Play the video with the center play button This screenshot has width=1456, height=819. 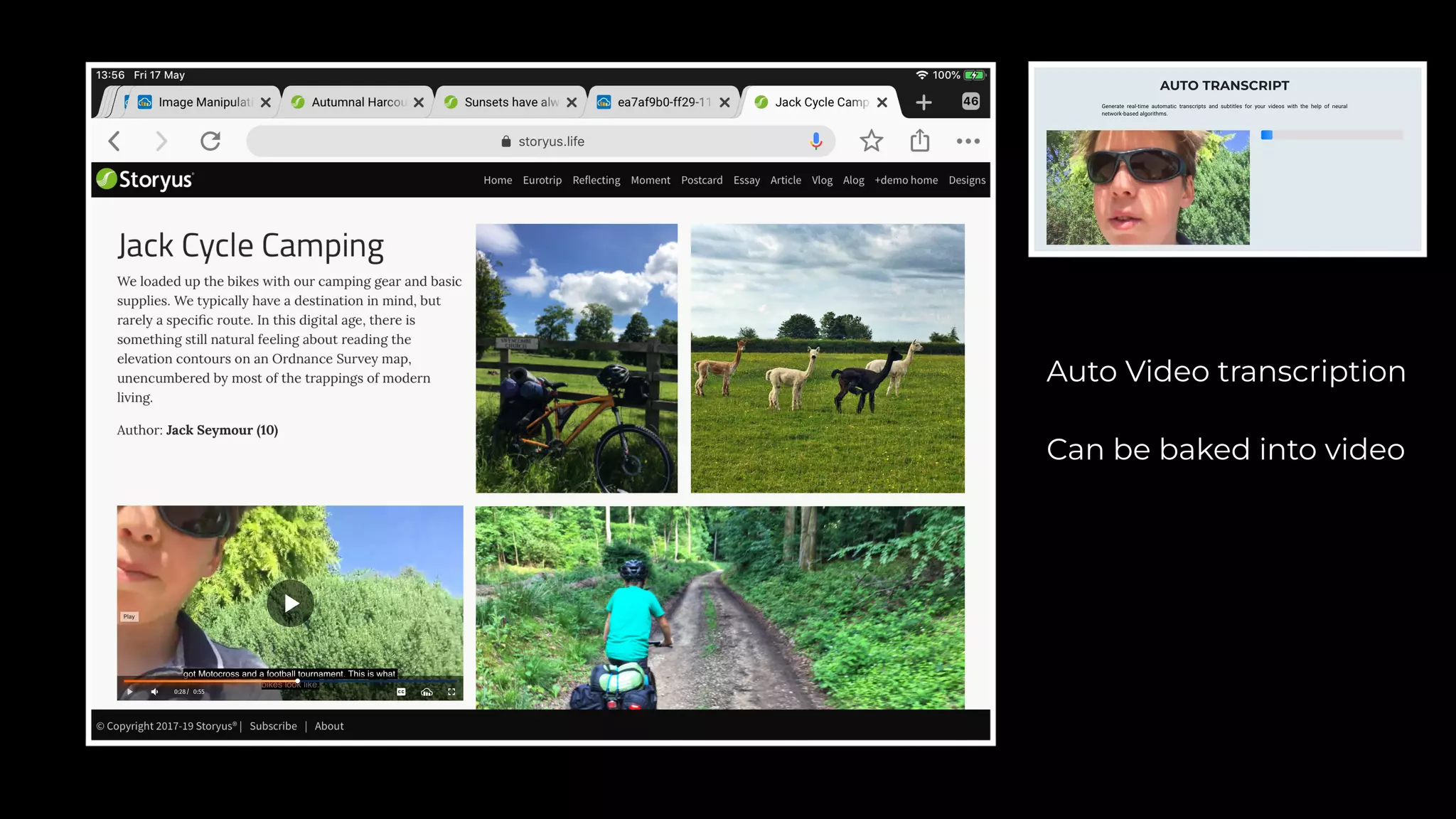[290, 604]
